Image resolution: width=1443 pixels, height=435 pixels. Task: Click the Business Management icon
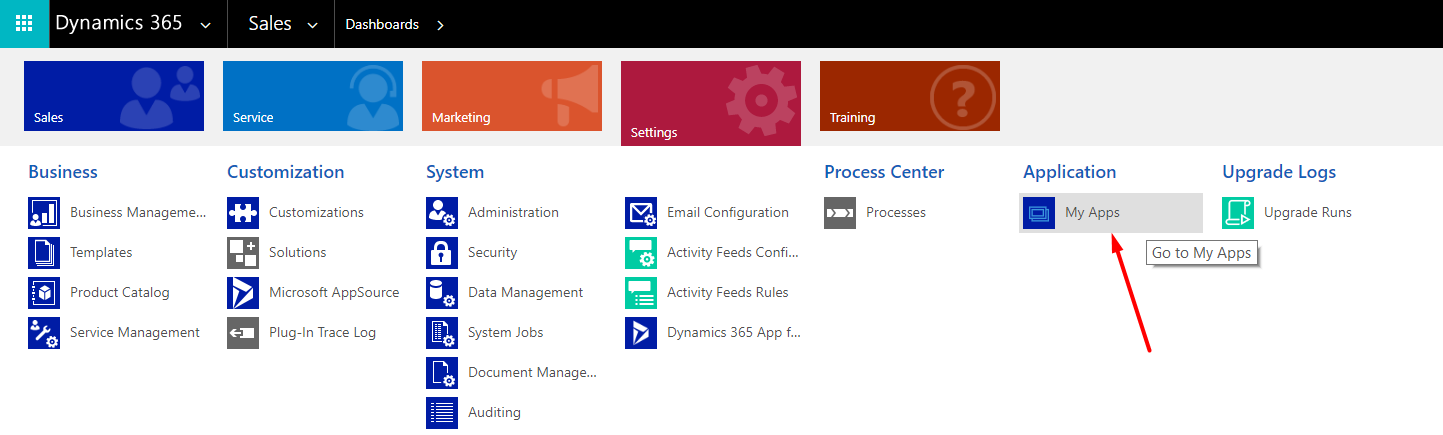[44, 213]
